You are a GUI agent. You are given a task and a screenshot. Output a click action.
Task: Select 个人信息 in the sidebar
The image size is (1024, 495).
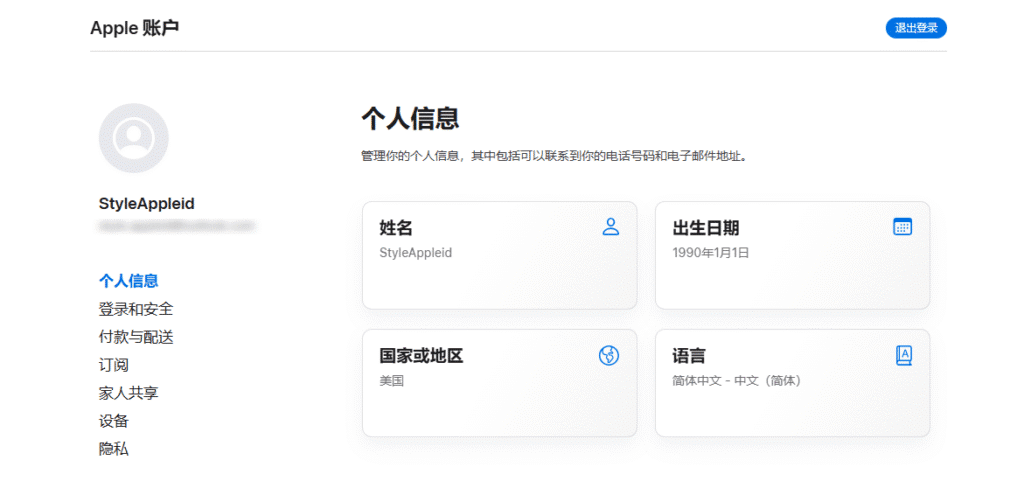click(128, 281)
